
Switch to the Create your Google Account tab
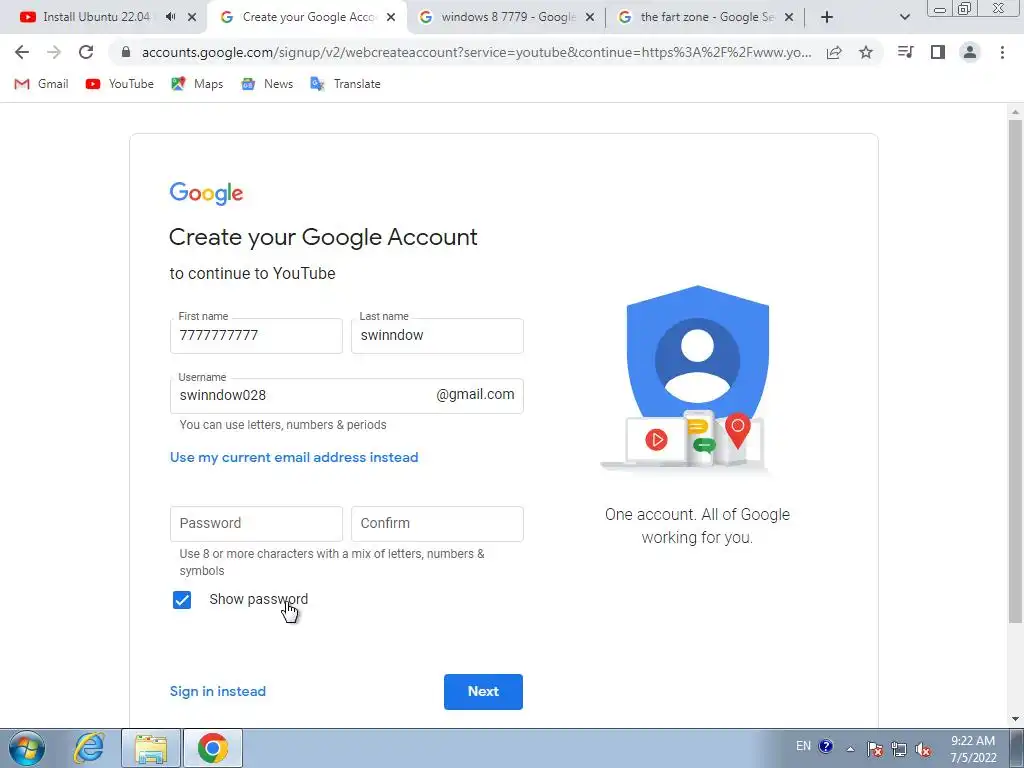point(307,18)
